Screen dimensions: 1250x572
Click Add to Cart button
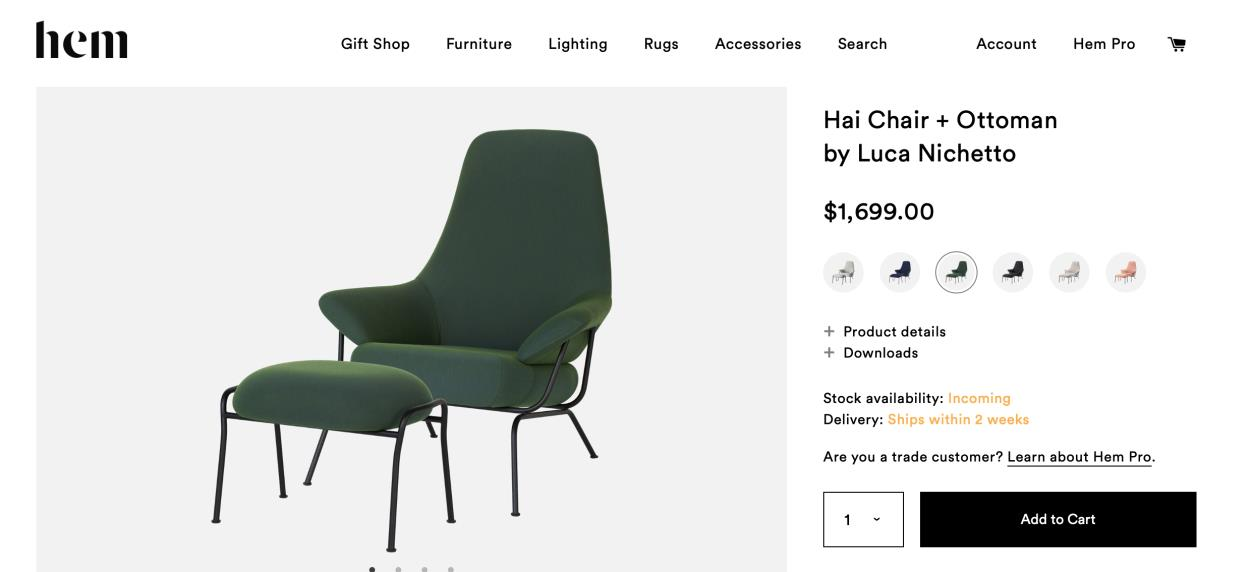(x=1057, y=519)
